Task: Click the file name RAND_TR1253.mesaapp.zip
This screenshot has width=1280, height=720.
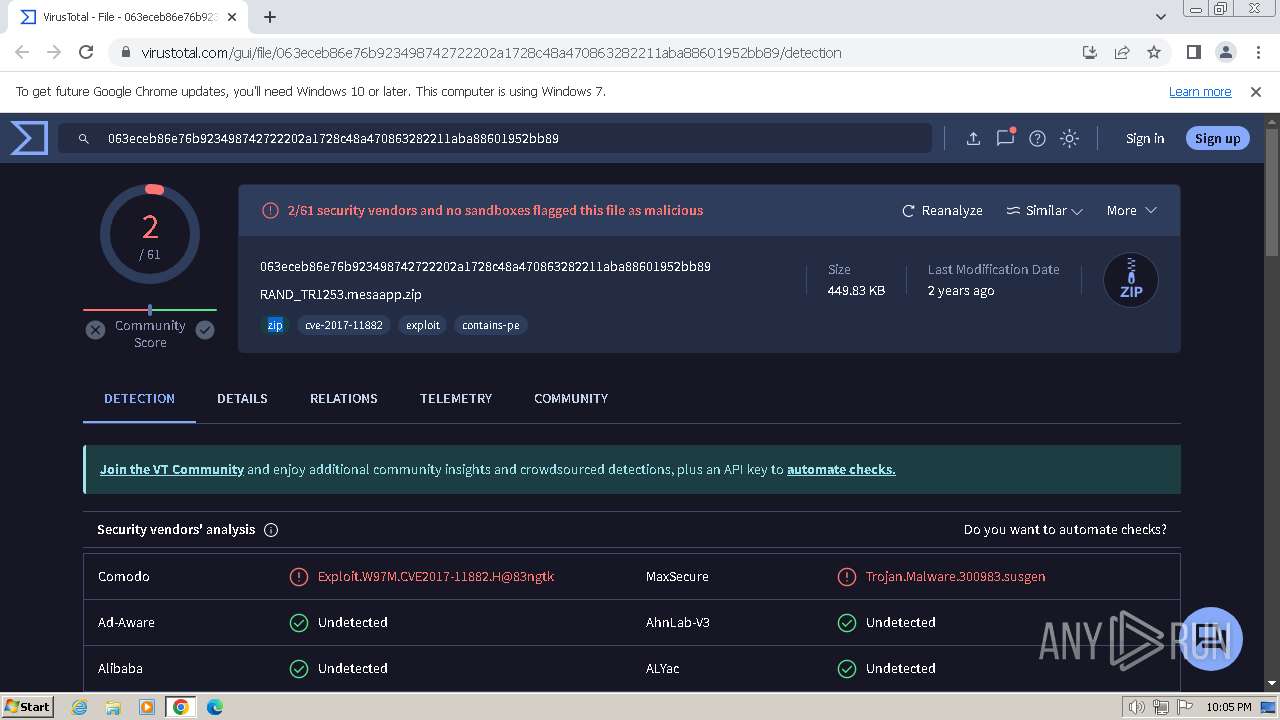Action: tap(341, 295)
